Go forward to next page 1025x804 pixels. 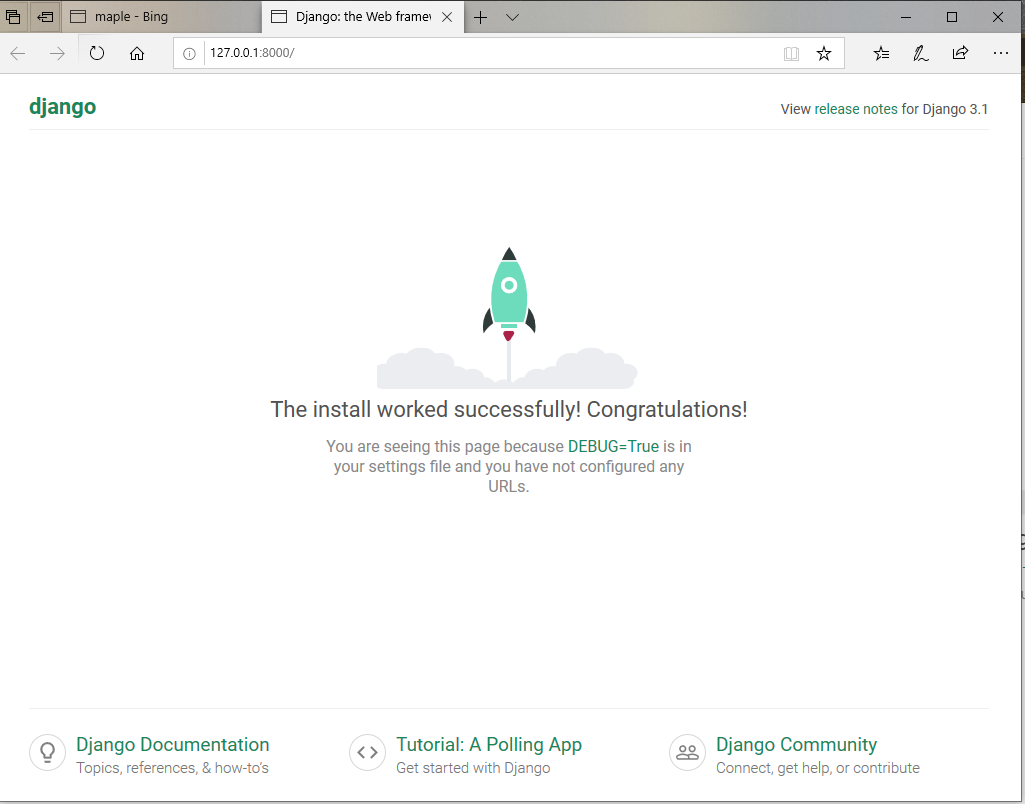tap(58, 54)
